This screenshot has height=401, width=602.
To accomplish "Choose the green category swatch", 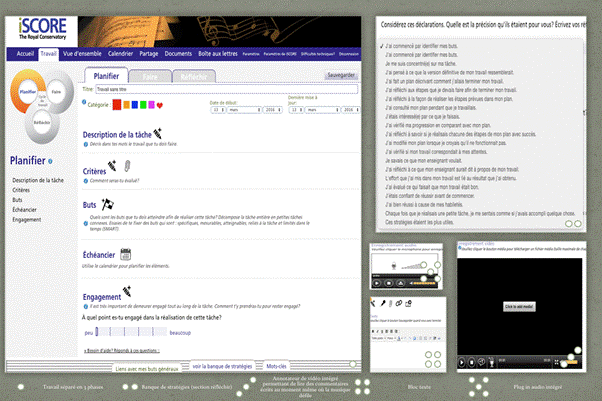I will pyautogui.click(x=143, y=104).
